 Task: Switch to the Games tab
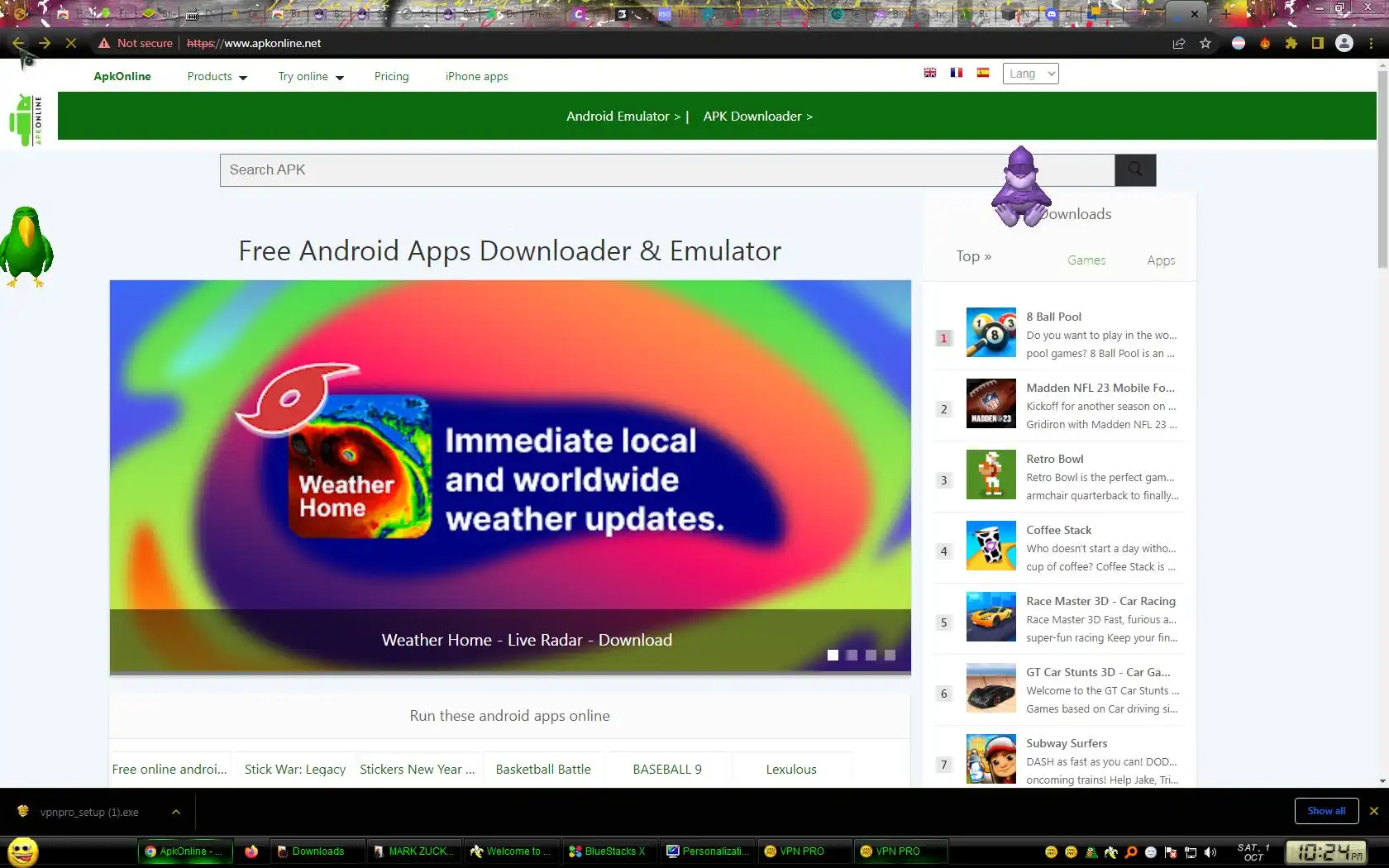pyautogui.click(x=1086, y=260)
